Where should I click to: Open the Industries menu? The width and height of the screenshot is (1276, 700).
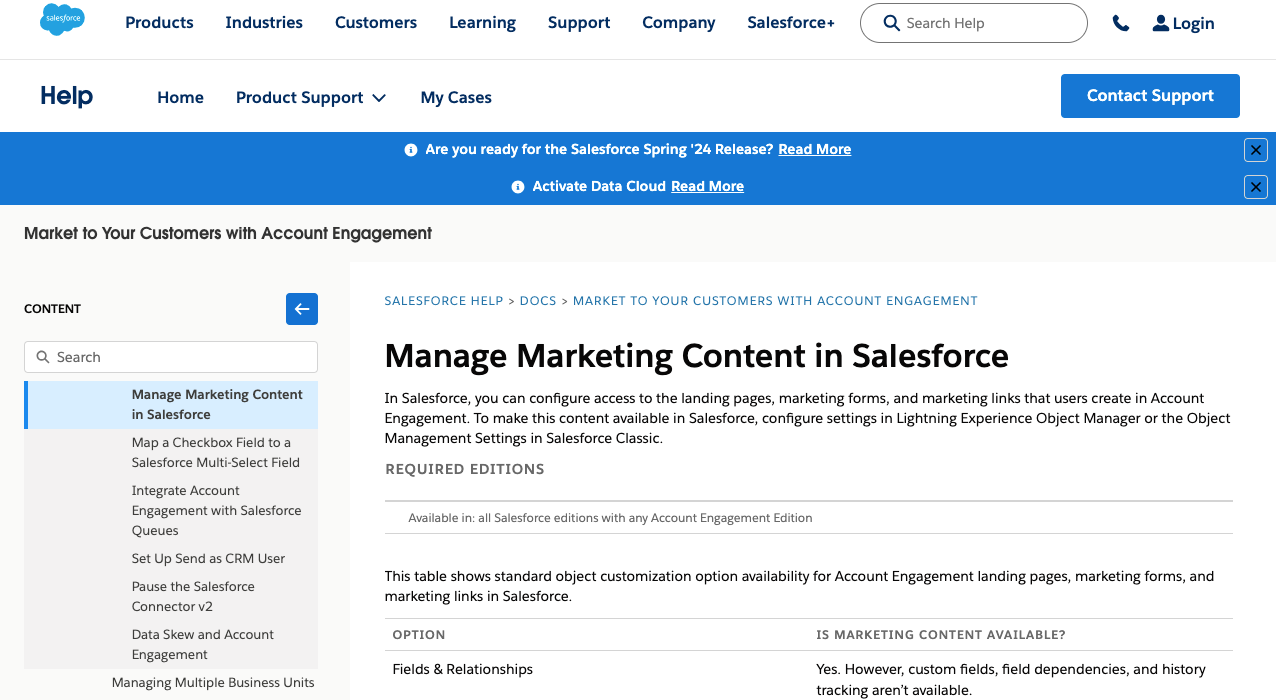264,22
